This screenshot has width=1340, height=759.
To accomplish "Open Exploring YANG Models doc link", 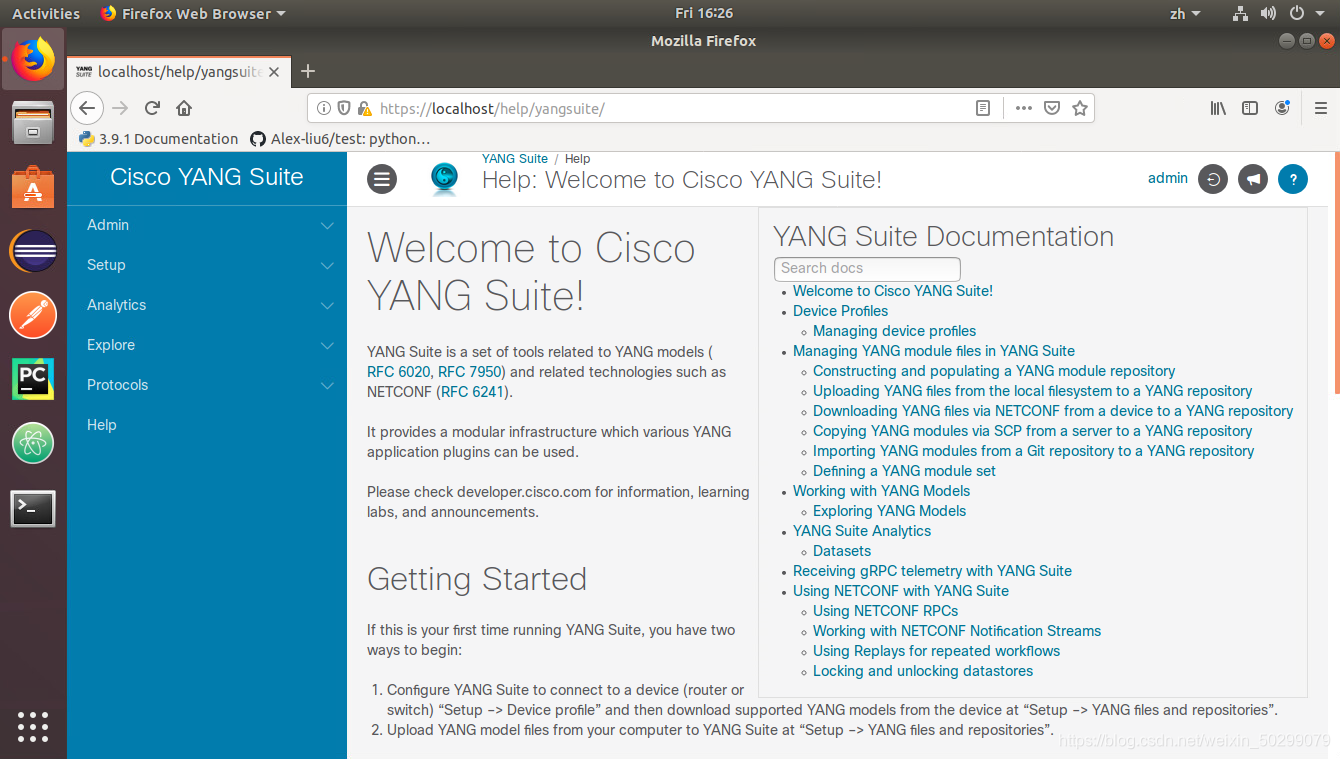I will [889, 511].
